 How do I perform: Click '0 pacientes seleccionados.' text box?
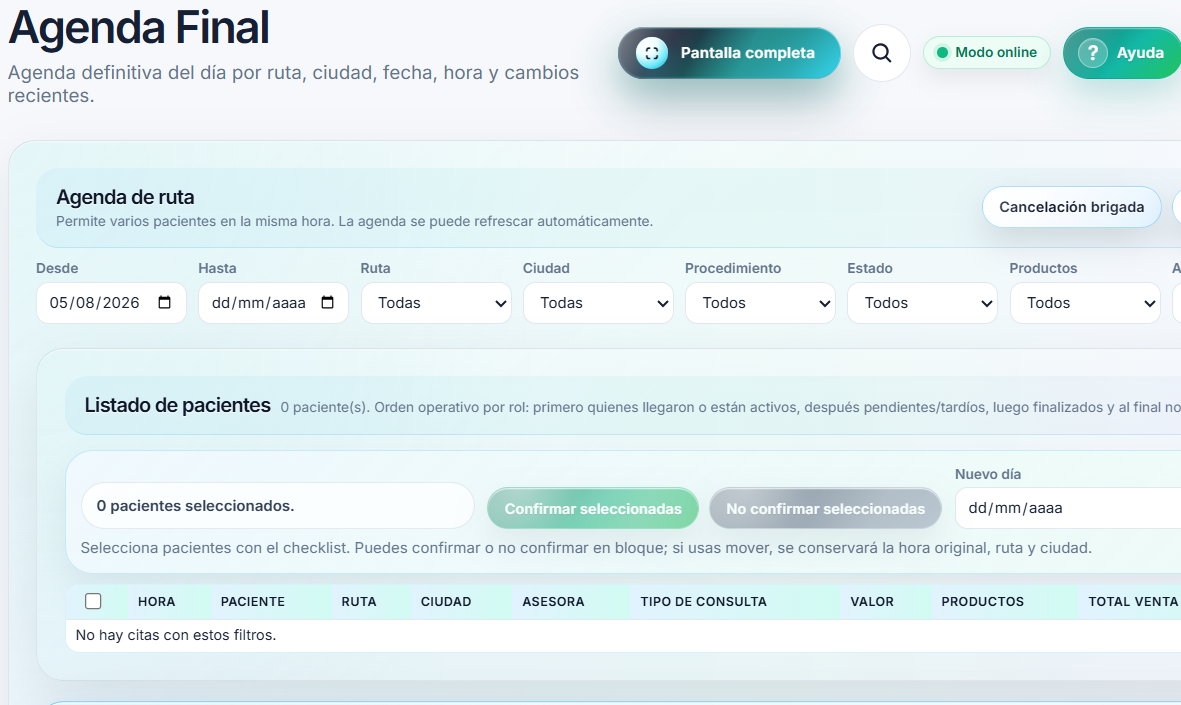click(277, 505)
